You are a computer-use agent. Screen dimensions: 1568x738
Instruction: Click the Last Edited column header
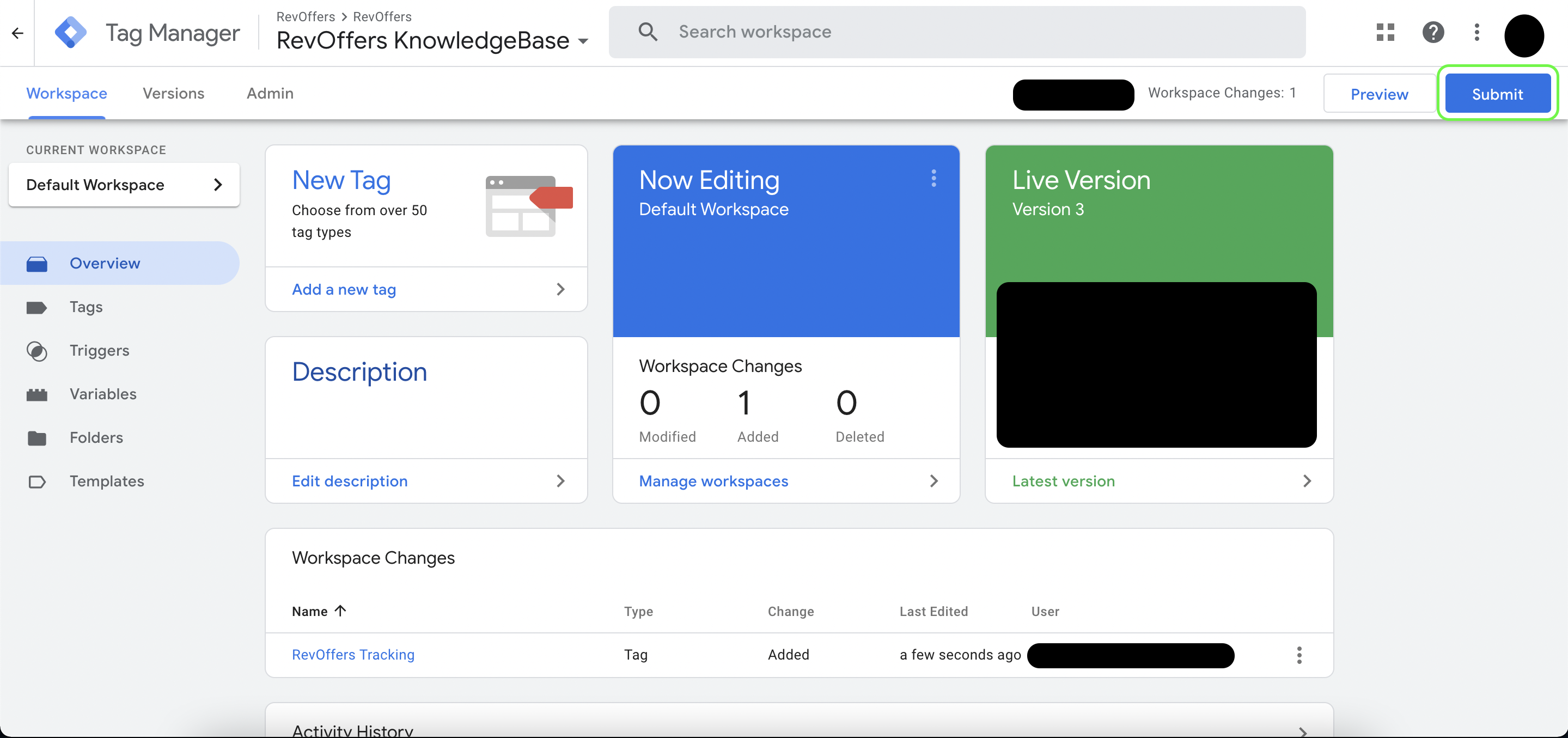(x=933, y=611)
